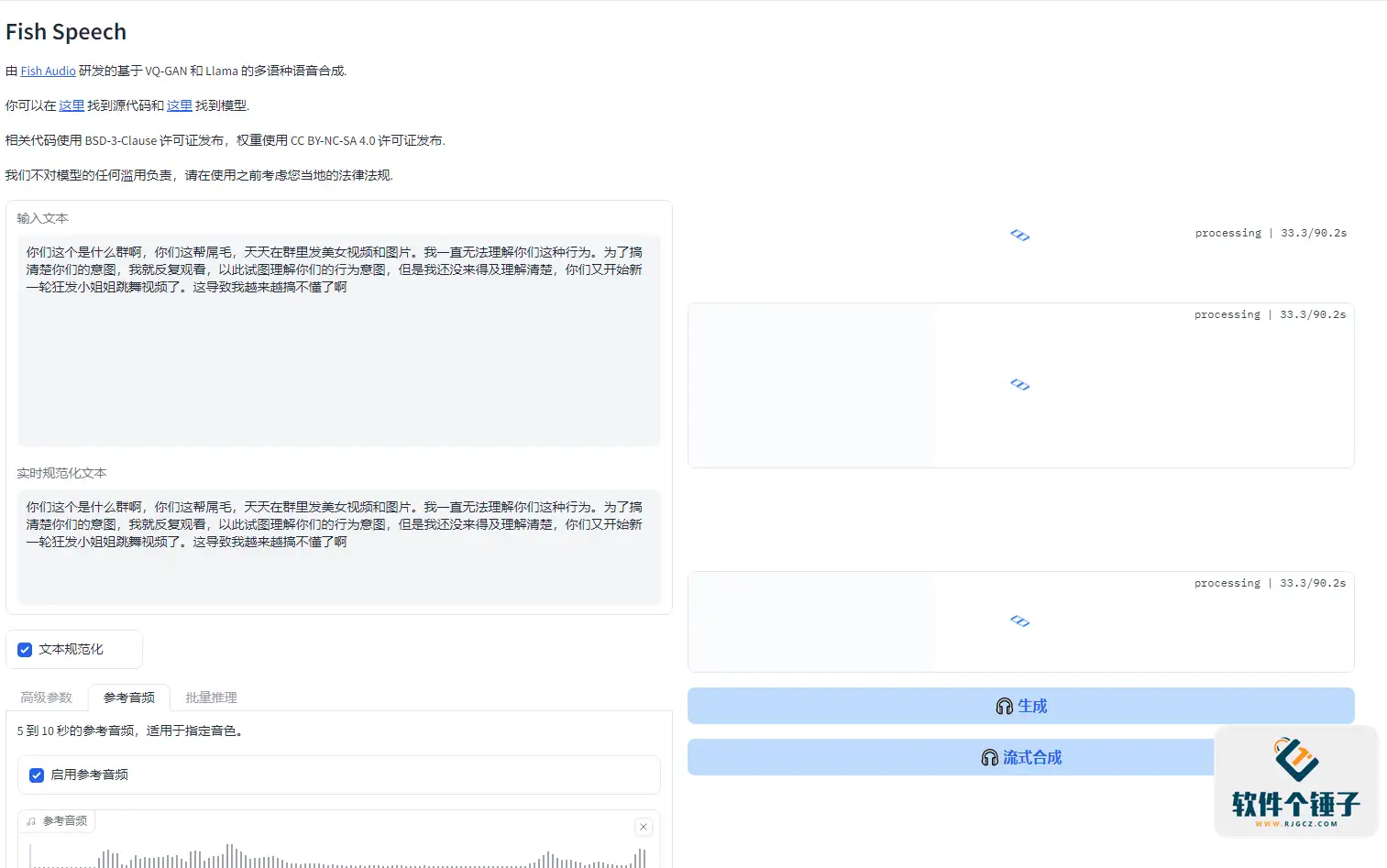Click the music note icon beside 参考音频 label
The height and width of the screenshot is (868, 1387).
coord(31,821)
